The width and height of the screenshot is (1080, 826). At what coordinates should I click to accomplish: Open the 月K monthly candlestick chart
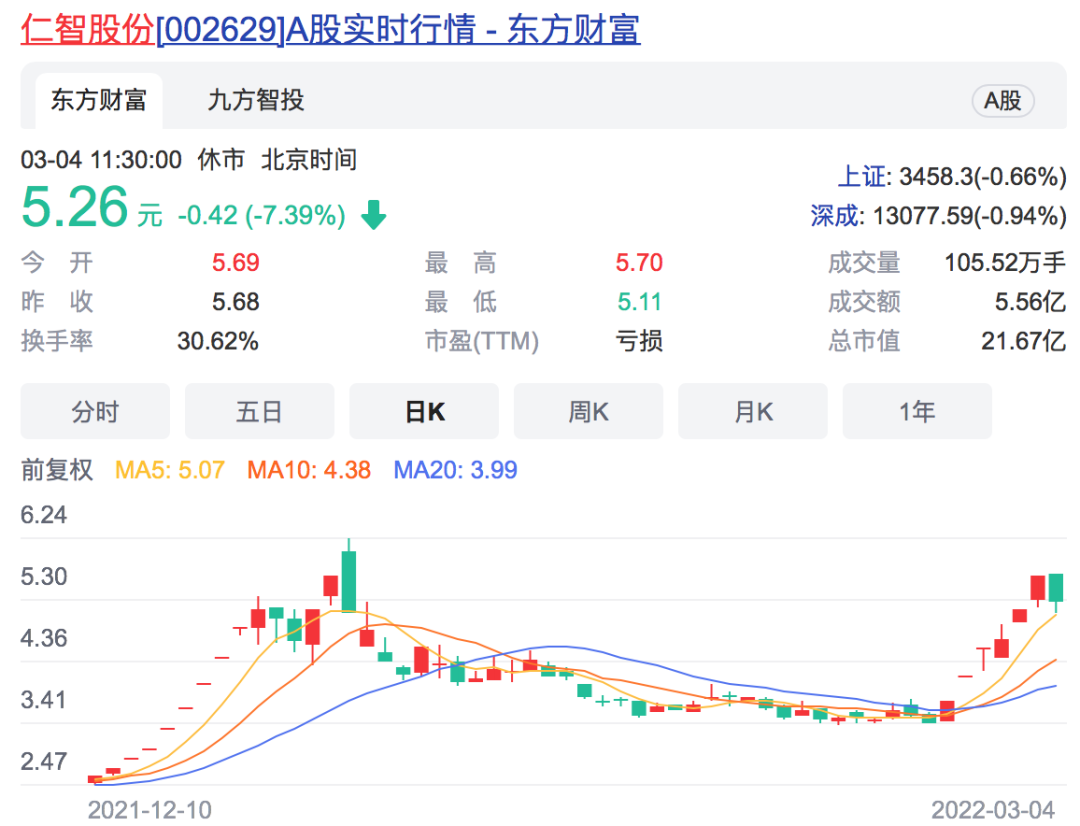pos(752,410)
